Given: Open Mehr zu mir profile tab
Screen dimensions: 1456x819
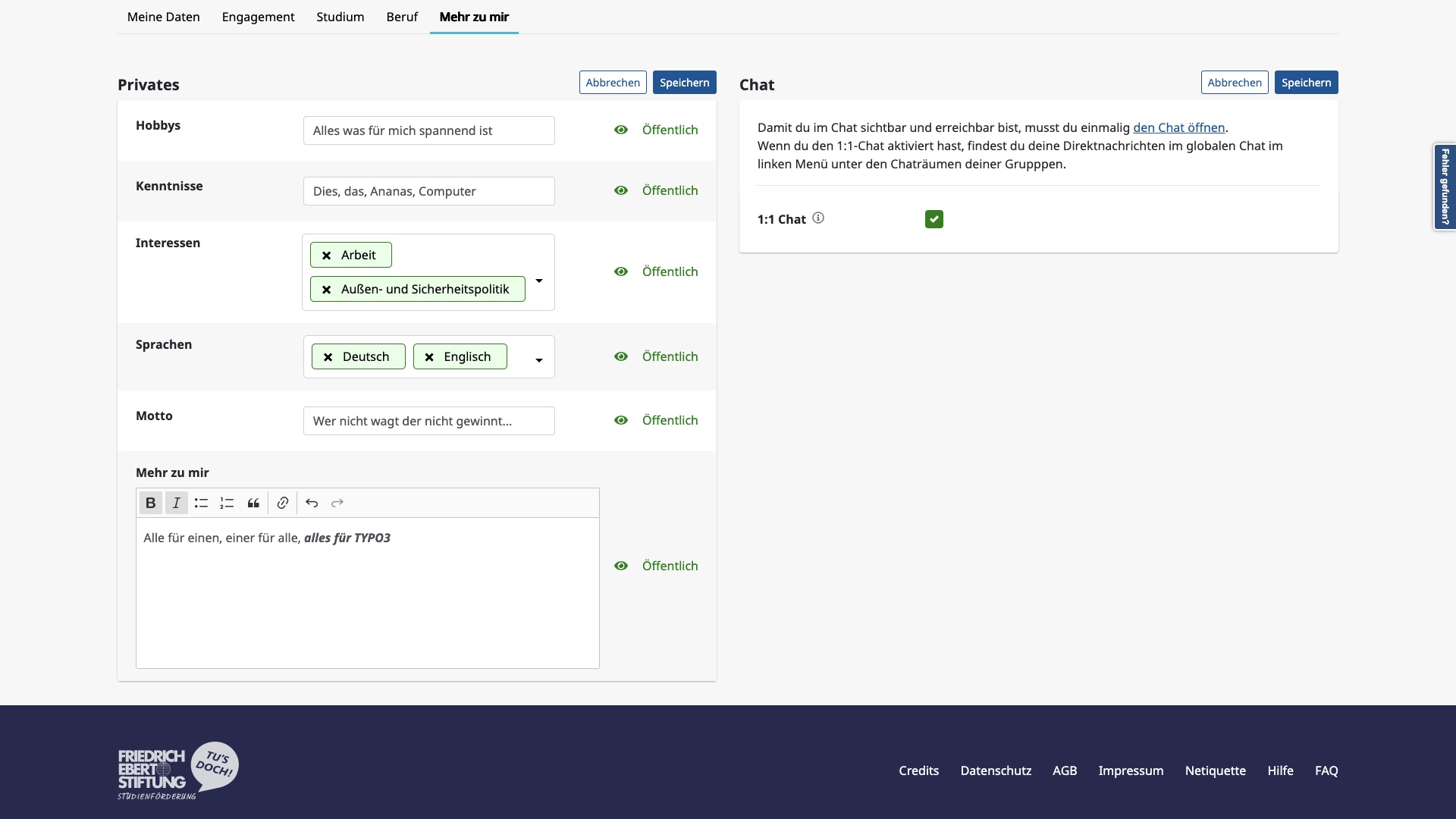Looking at the screenshot, I should [x=474, y=16].
